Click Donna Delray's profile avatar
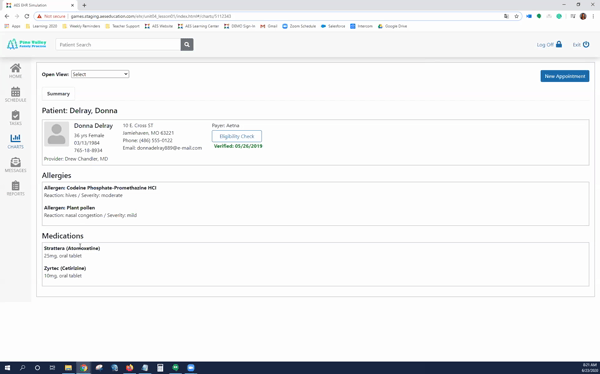Image resolution: width=600 pixels, height=374 pixels. point(57,134)
